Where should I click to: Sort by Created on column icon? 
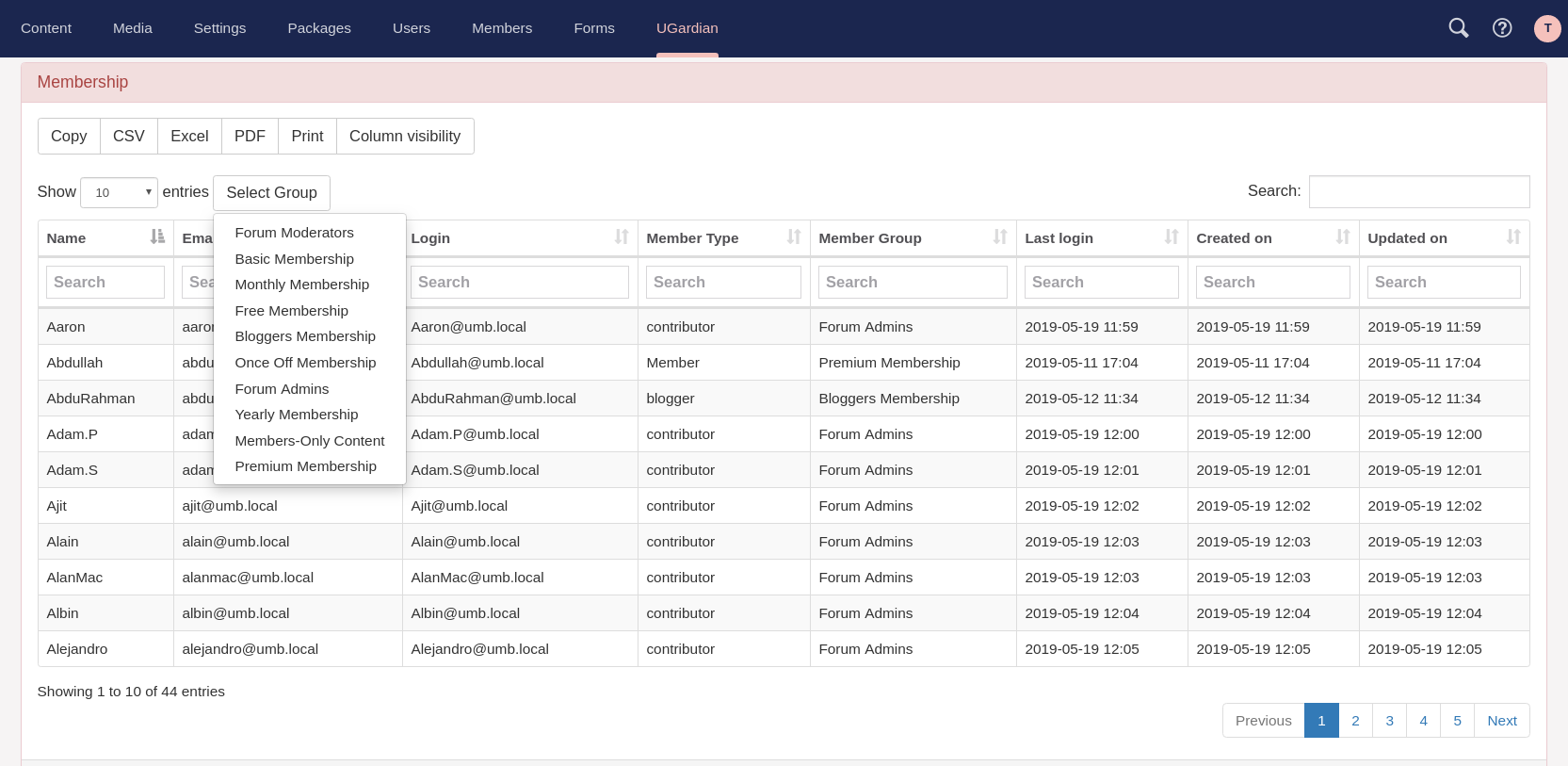point(1343,237)
